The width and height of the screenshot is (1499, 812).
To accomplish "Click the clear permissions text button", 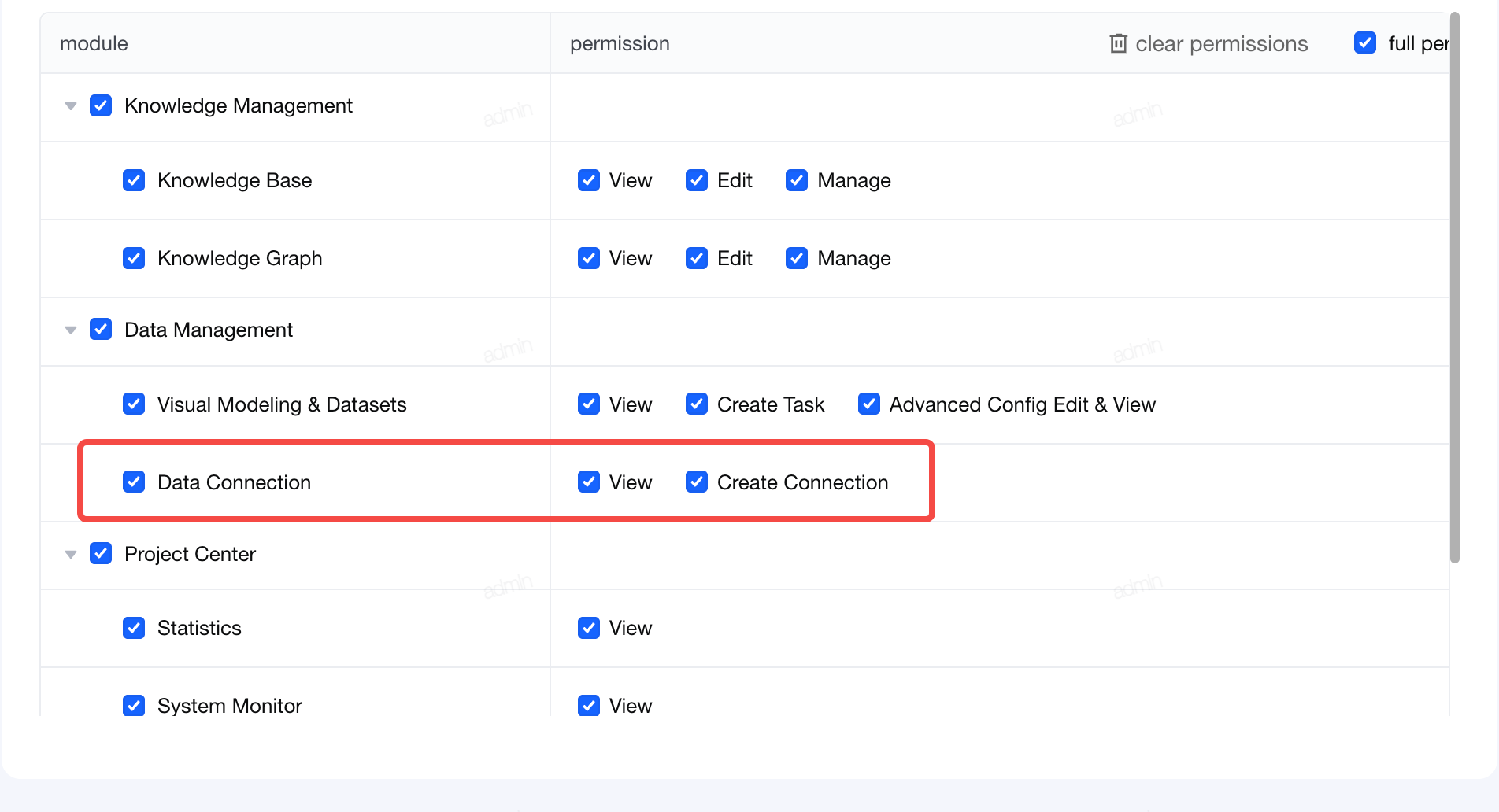I will click(x=1222, y=44).
